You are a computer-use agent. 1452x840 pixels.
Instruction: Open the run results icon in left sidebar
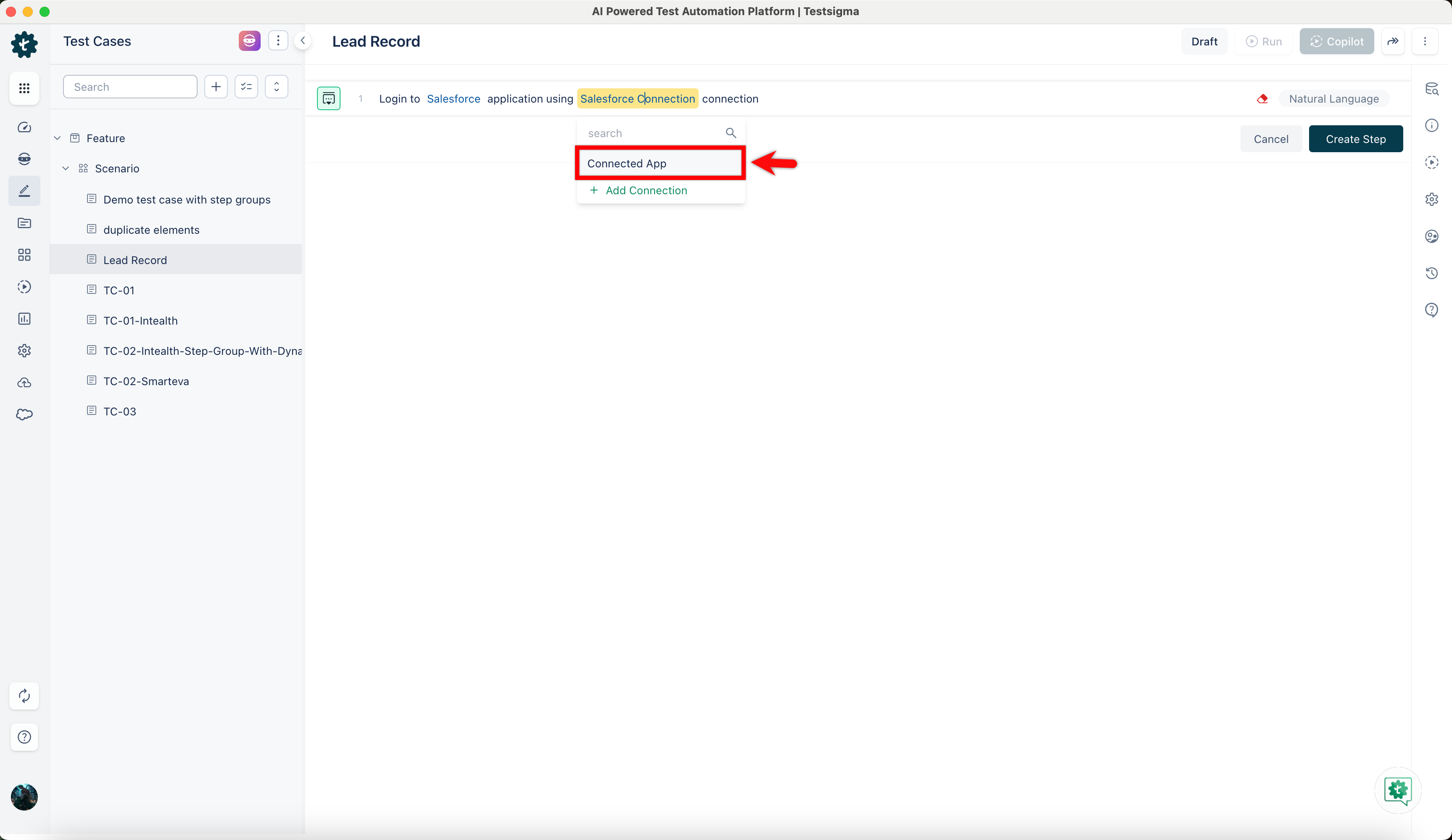pyautogui.click(x=24, y=287)
